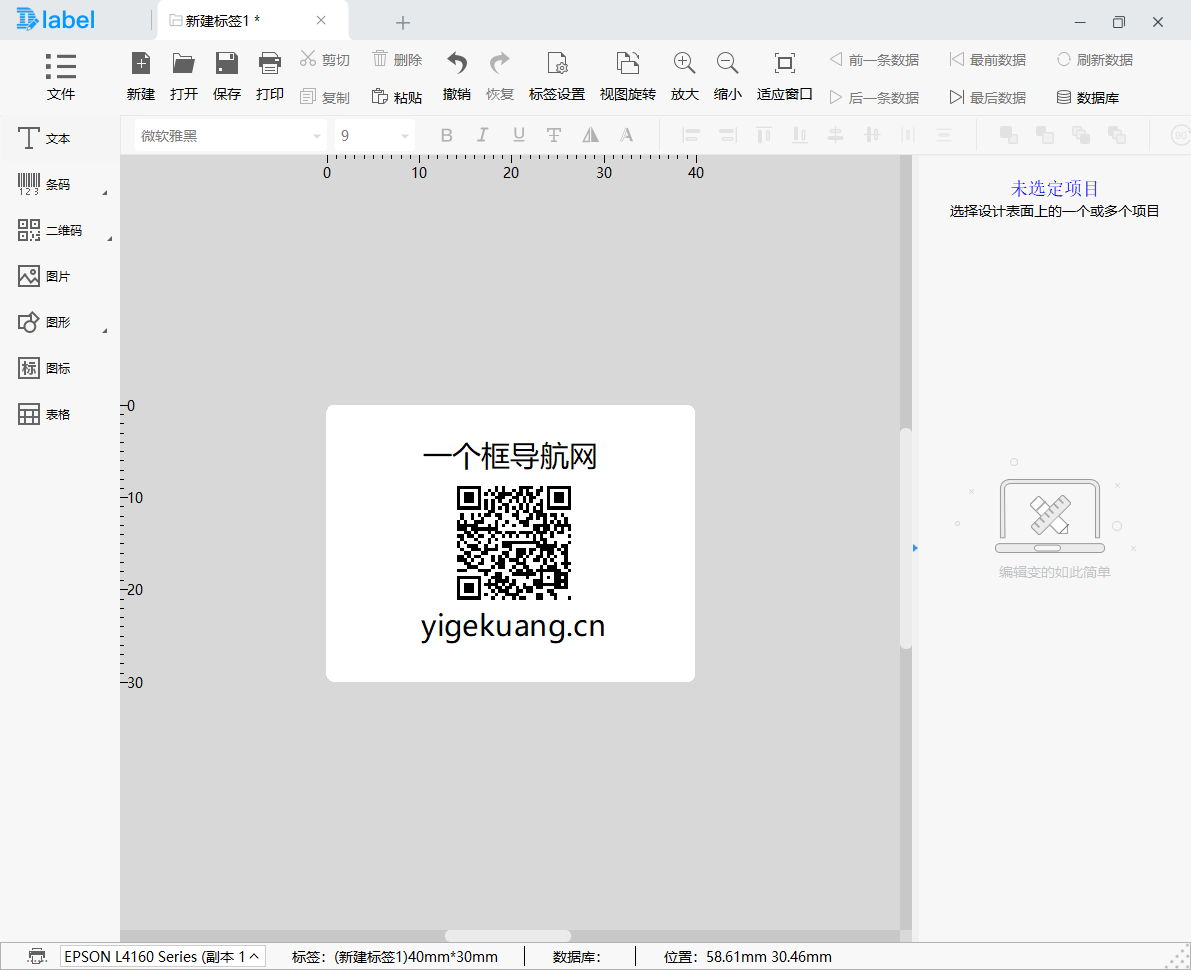1191x970 pixels.
Task: Align objects to bottom
Action: pos(800,135)
